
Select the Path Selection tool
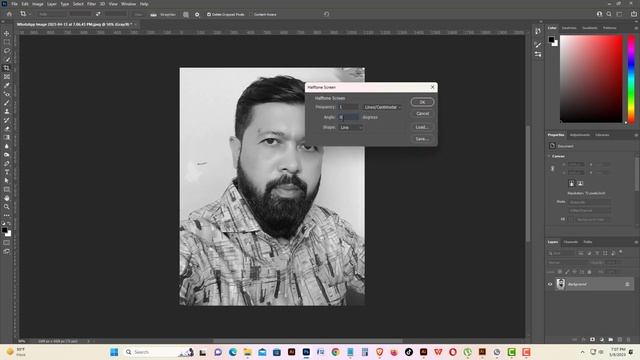7,180
